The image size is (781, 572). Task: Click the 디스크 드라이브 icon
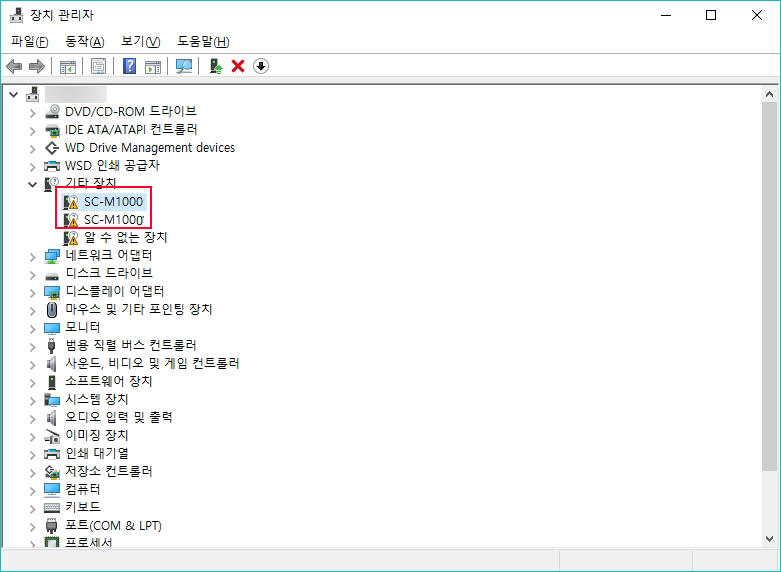click(52, 276)
